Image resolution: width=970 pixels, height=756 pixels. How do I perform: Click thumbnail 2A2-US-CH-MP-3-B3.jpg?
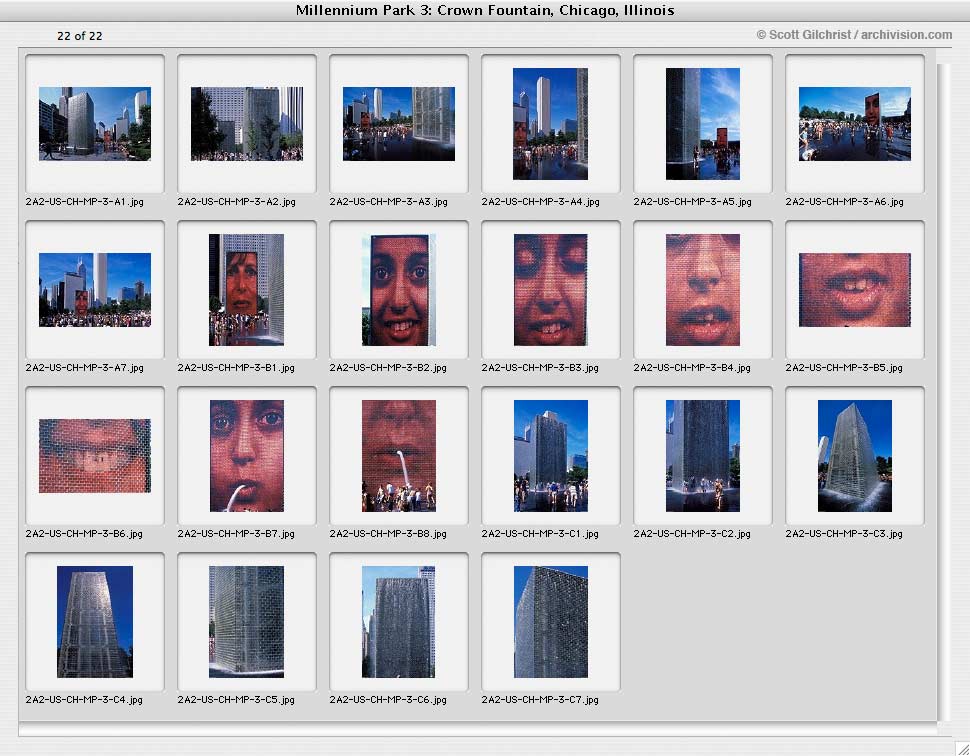tap(551, 290)
